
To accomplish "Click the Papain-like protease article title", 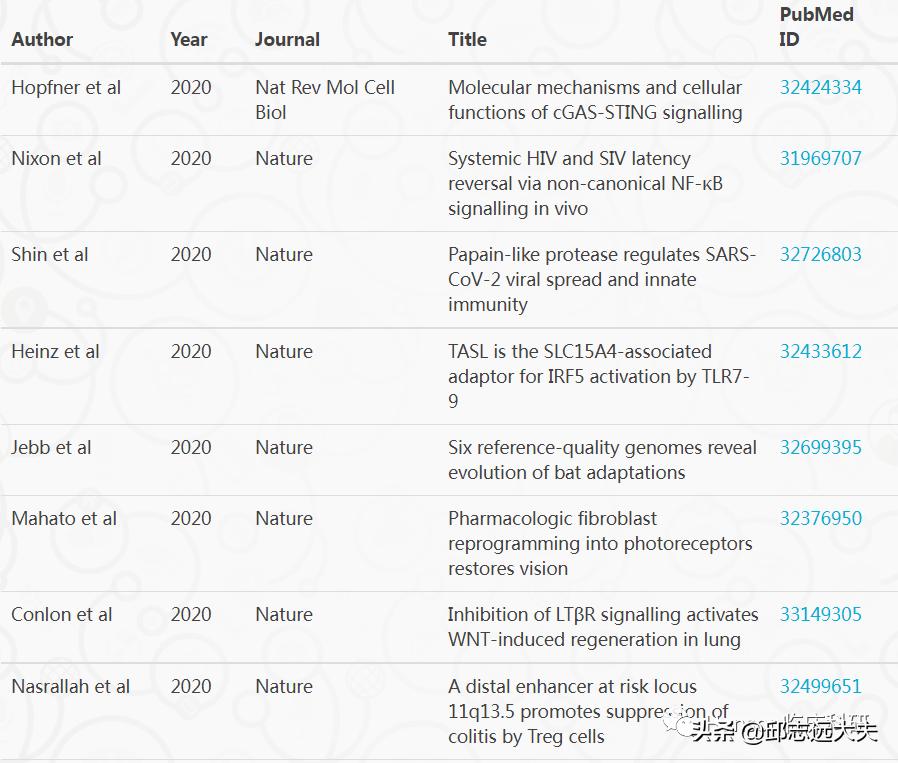I will tap(601, 279).
